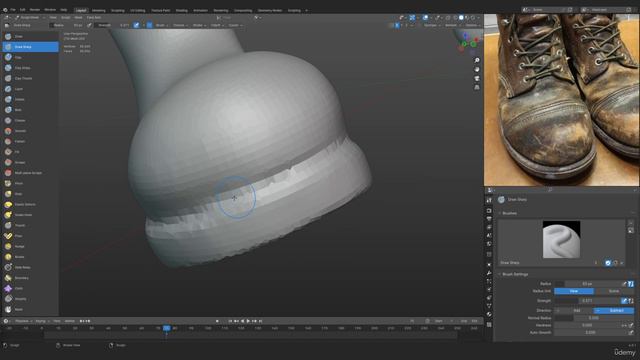Select the Cloth brush
Screen dimensions: 640x360
coord(30,289)
